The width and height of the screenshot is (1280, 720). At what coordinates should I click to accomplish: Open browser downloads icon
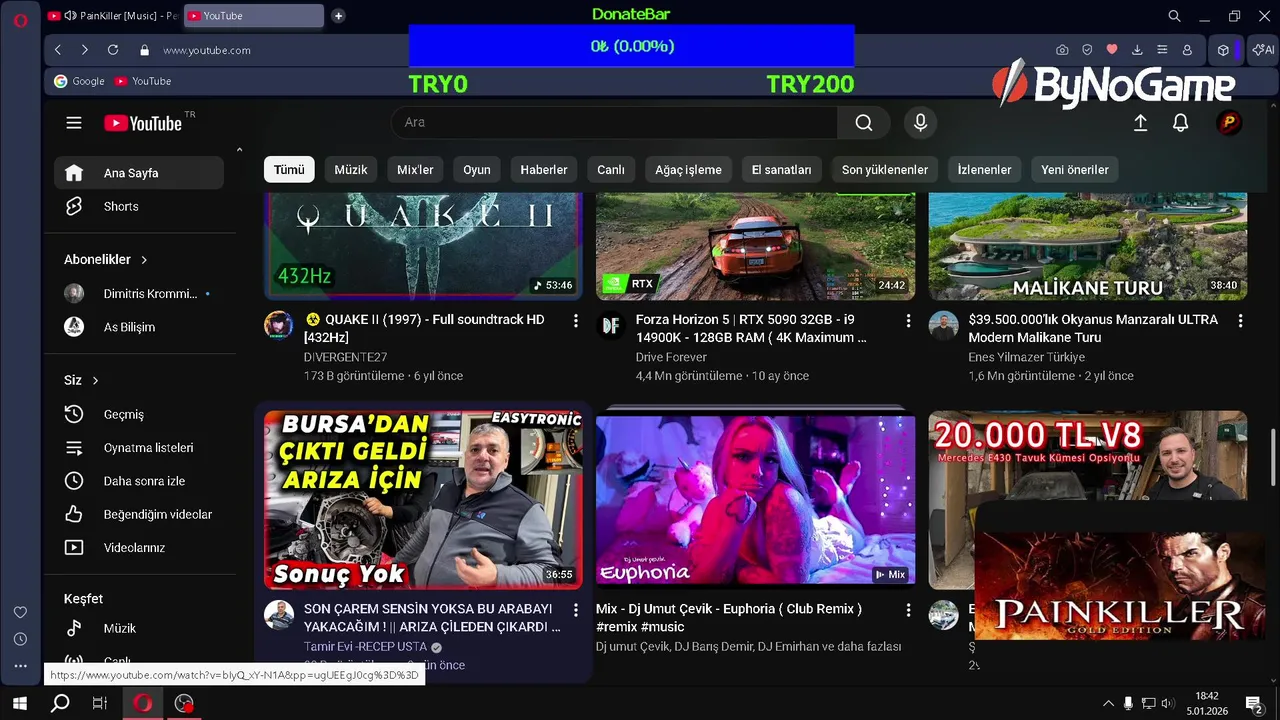(1137, 50)
